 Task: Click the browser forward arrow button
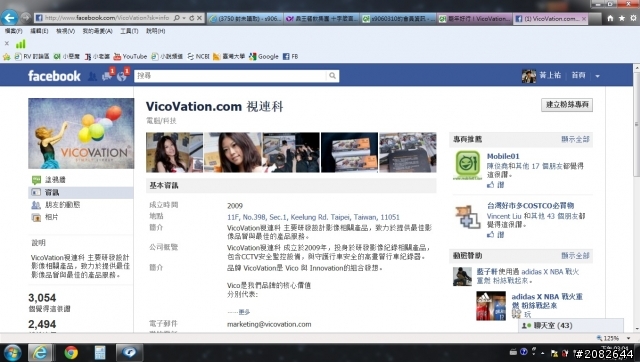[x=25, y=18]
